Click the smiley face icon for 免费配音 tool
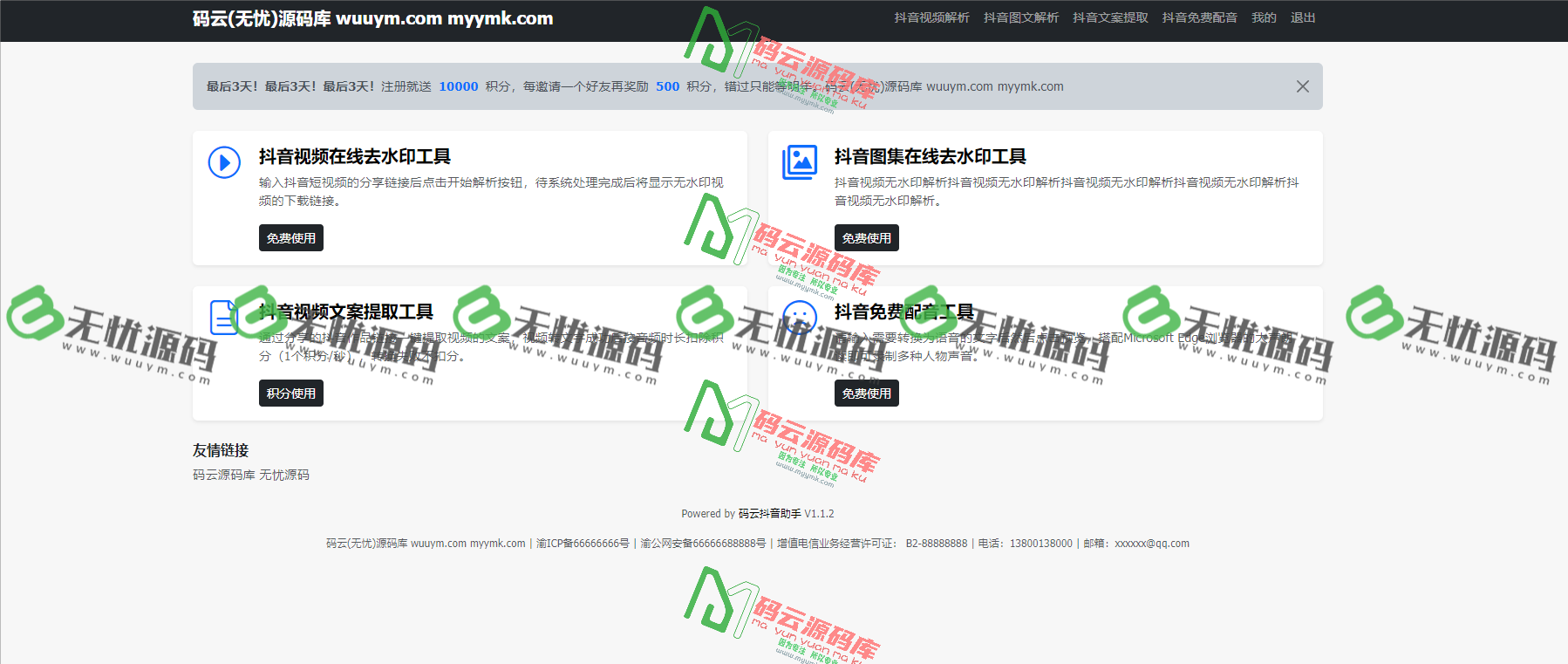Viewport: 1568px width, 664px height. (x=800, y=318)
